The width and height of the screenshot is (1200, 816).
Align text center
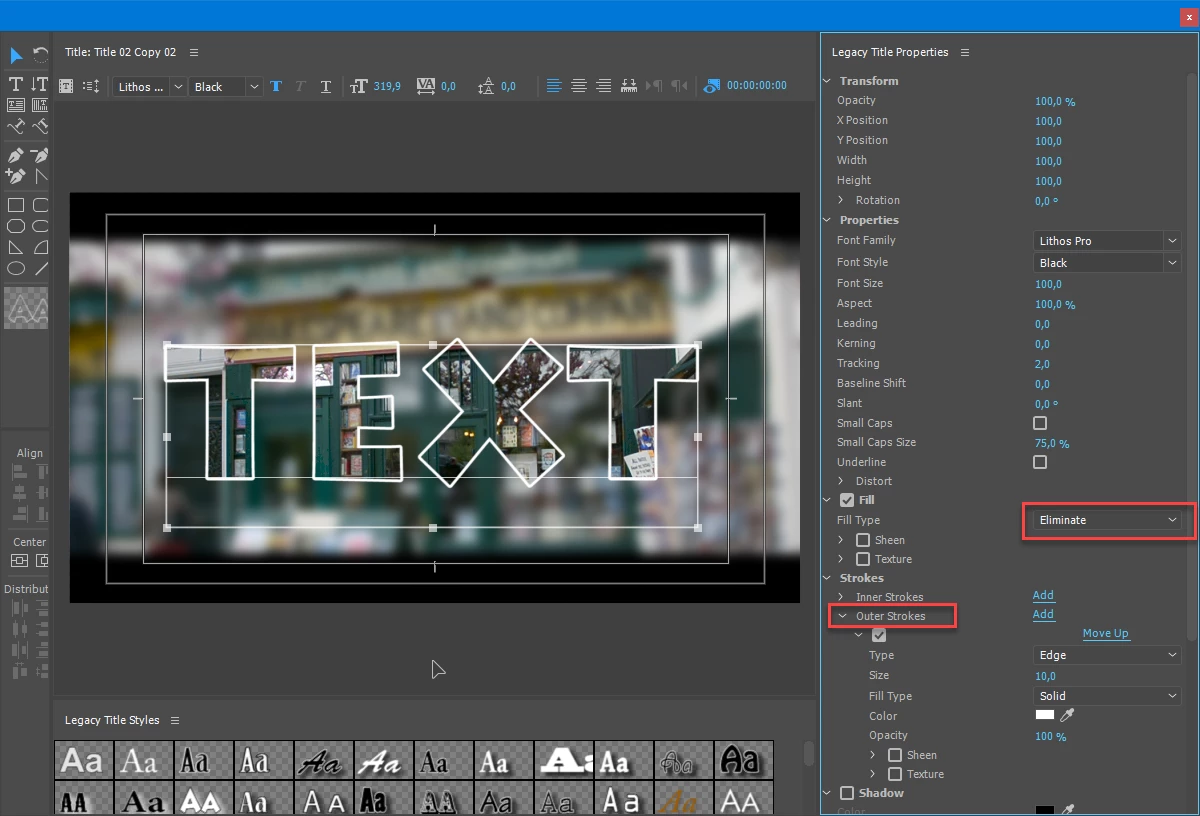click(x=579, y=86)
